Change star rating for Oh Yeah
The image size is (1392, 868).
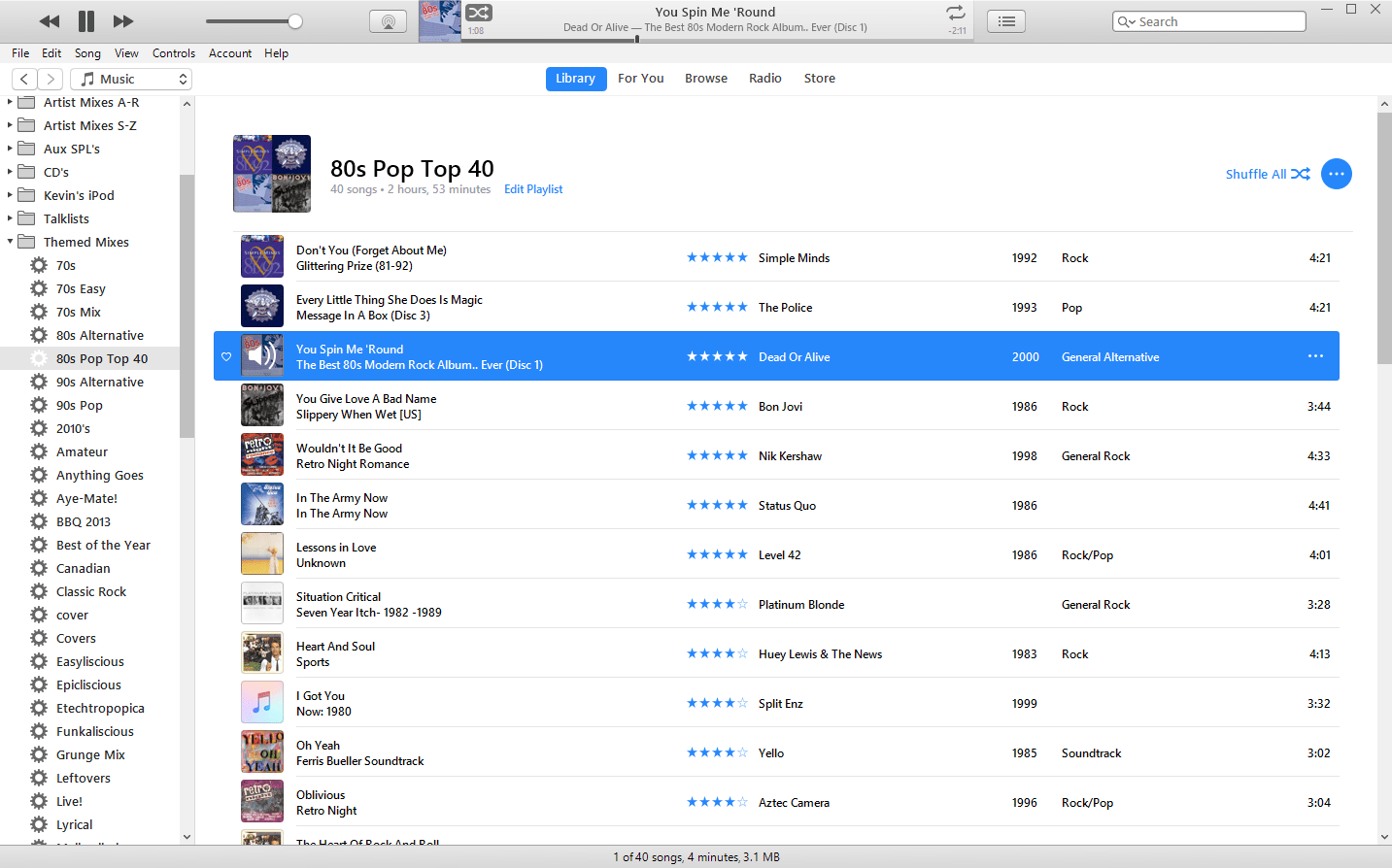coord(717,752)
